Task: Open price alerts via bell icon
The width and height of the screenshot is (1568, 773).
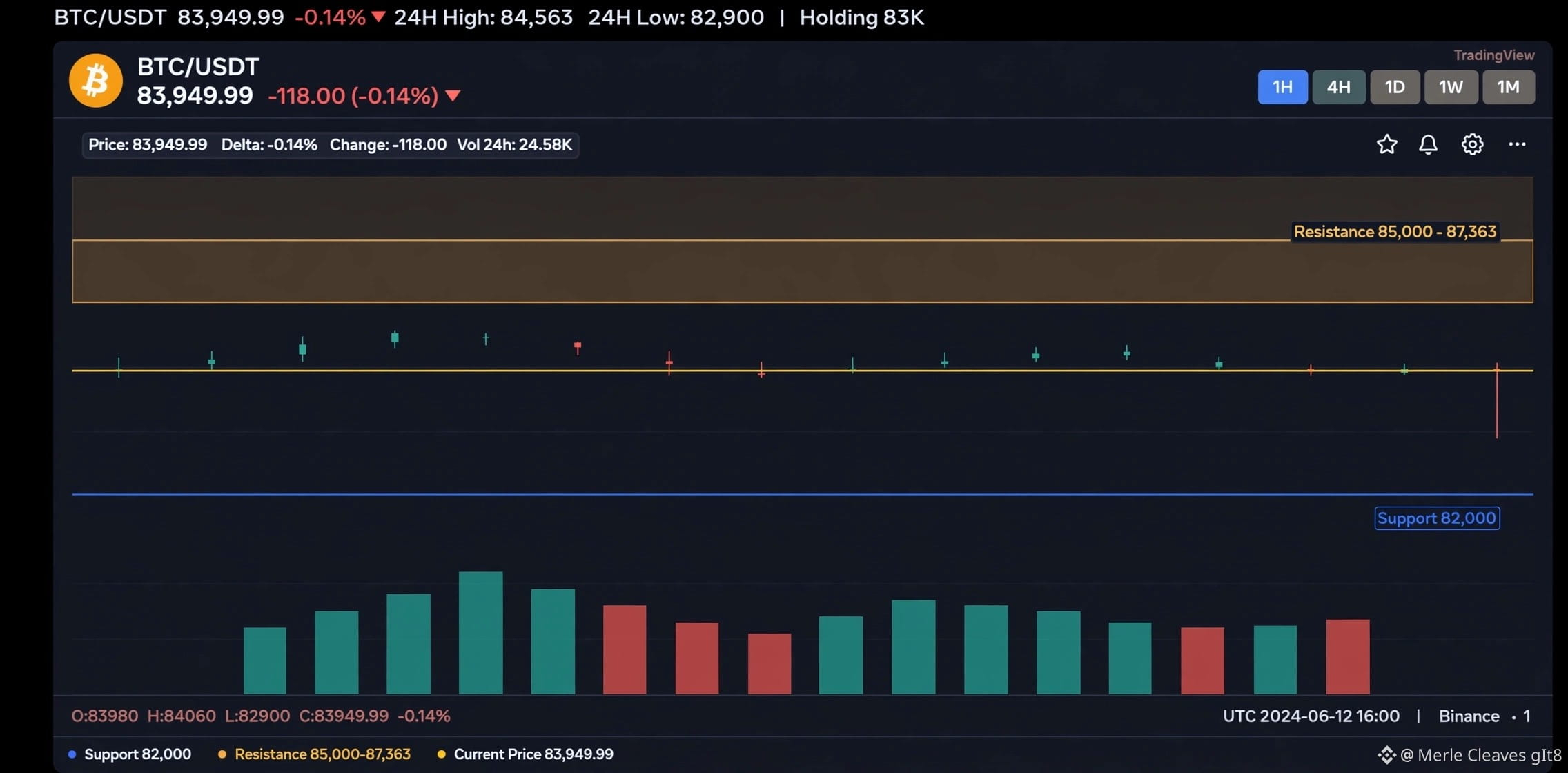Action: pyautogui.click(x=1428, y=144)
